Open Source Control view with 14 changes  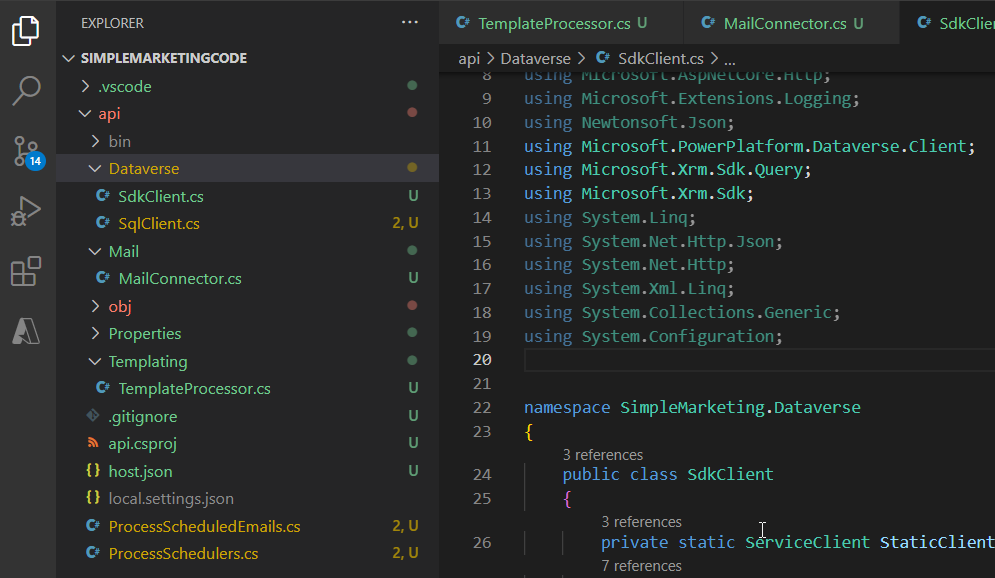coord(27,152)
